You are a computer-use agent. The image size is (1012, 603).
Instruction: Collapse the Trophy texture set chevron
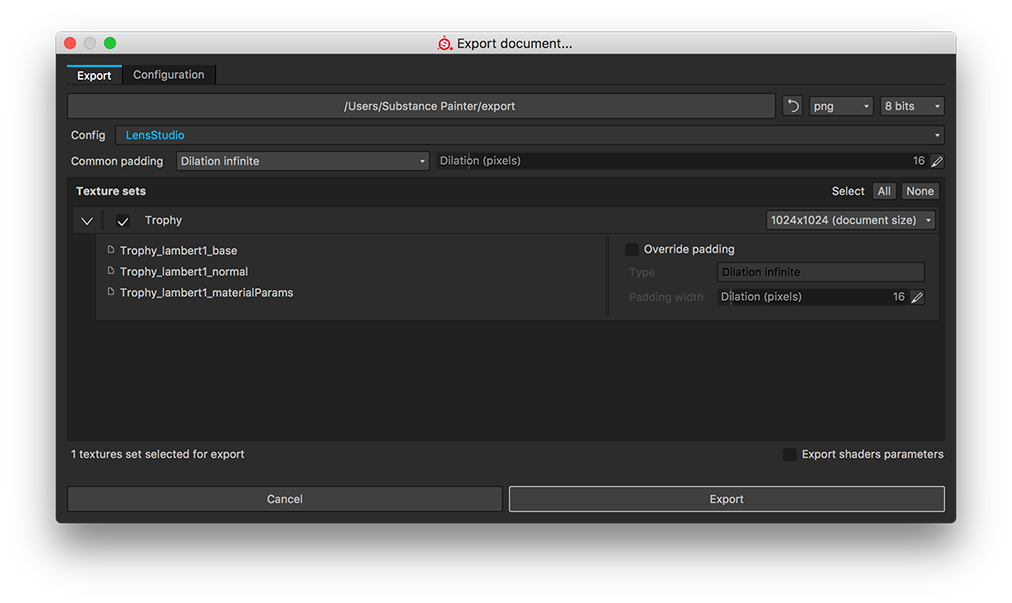pyautogui.click(x=87, y=221)
